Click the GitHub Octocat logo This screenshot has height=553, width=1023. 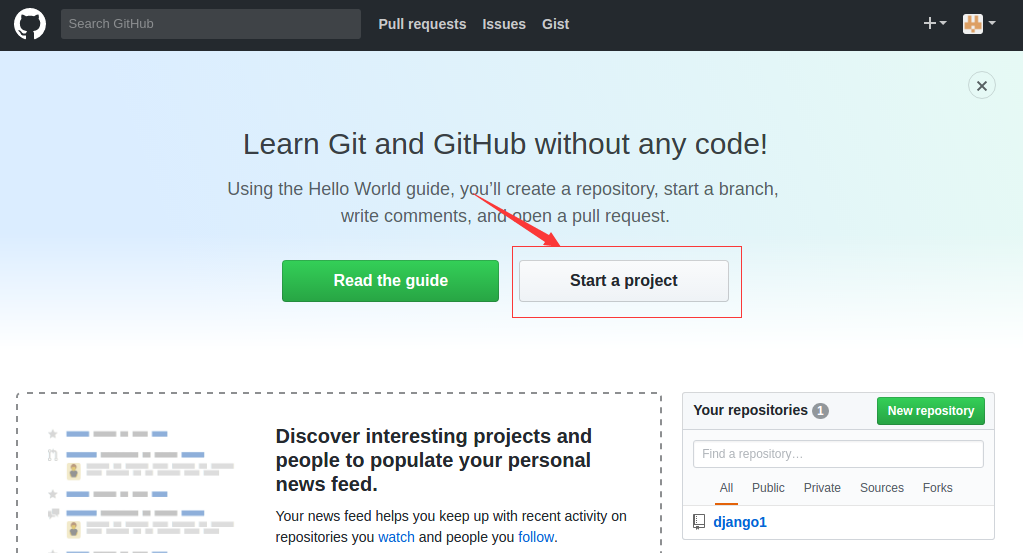(30, 24)
